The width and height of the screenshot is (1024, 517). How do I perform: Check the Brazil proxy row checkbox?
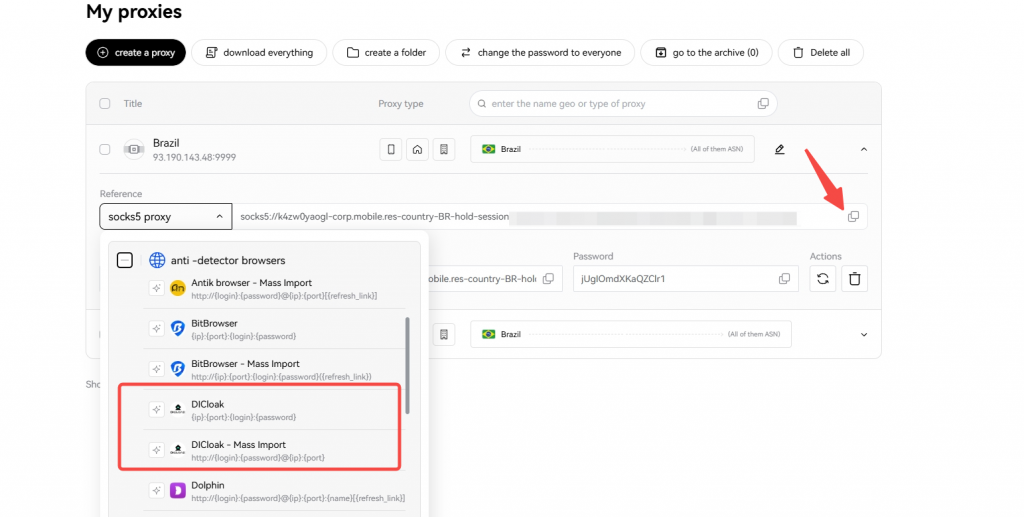(x=105, y=150)
